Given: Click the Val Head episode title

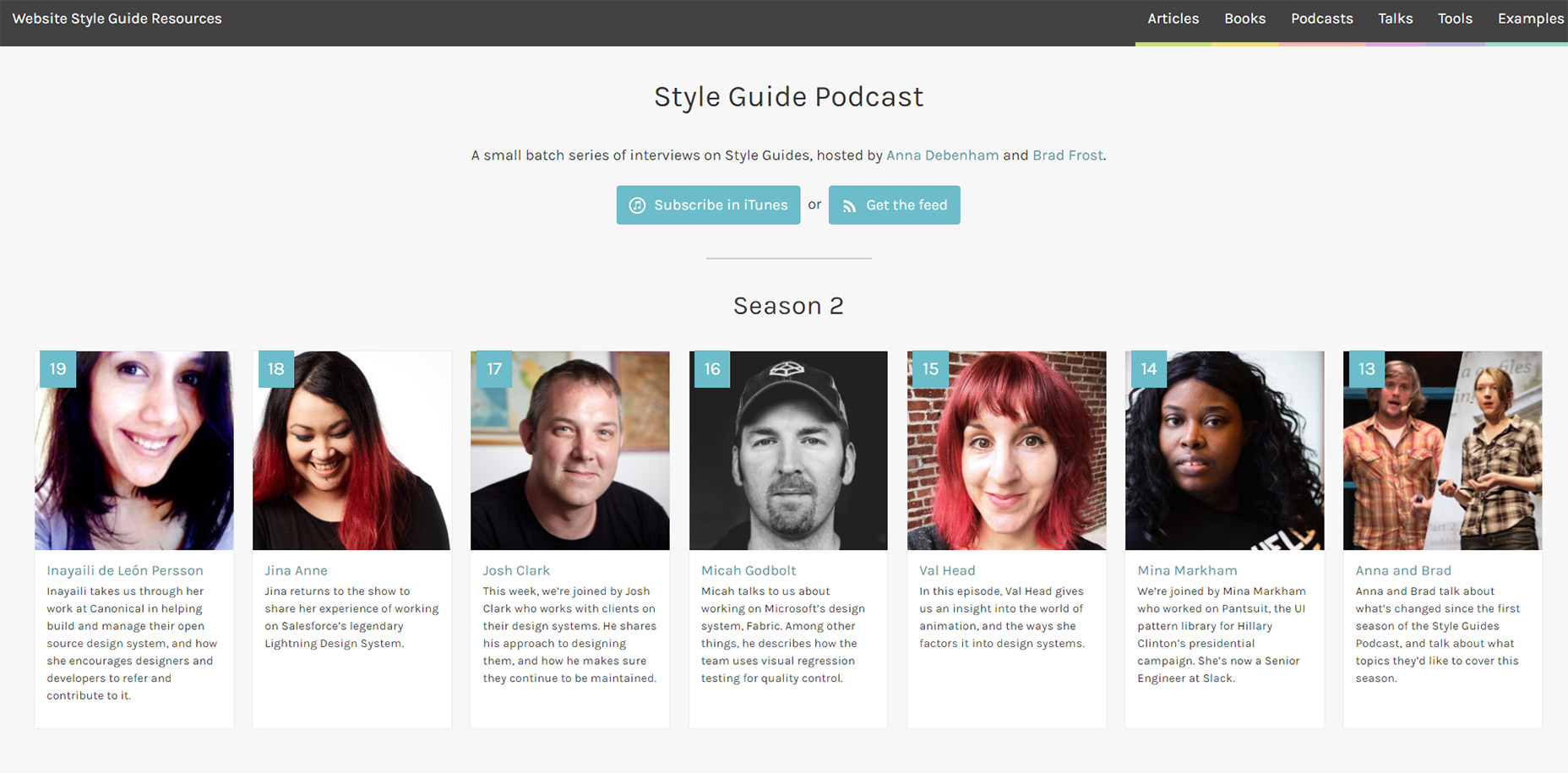Looking at the screenshot, I should [x=947, y=571].
